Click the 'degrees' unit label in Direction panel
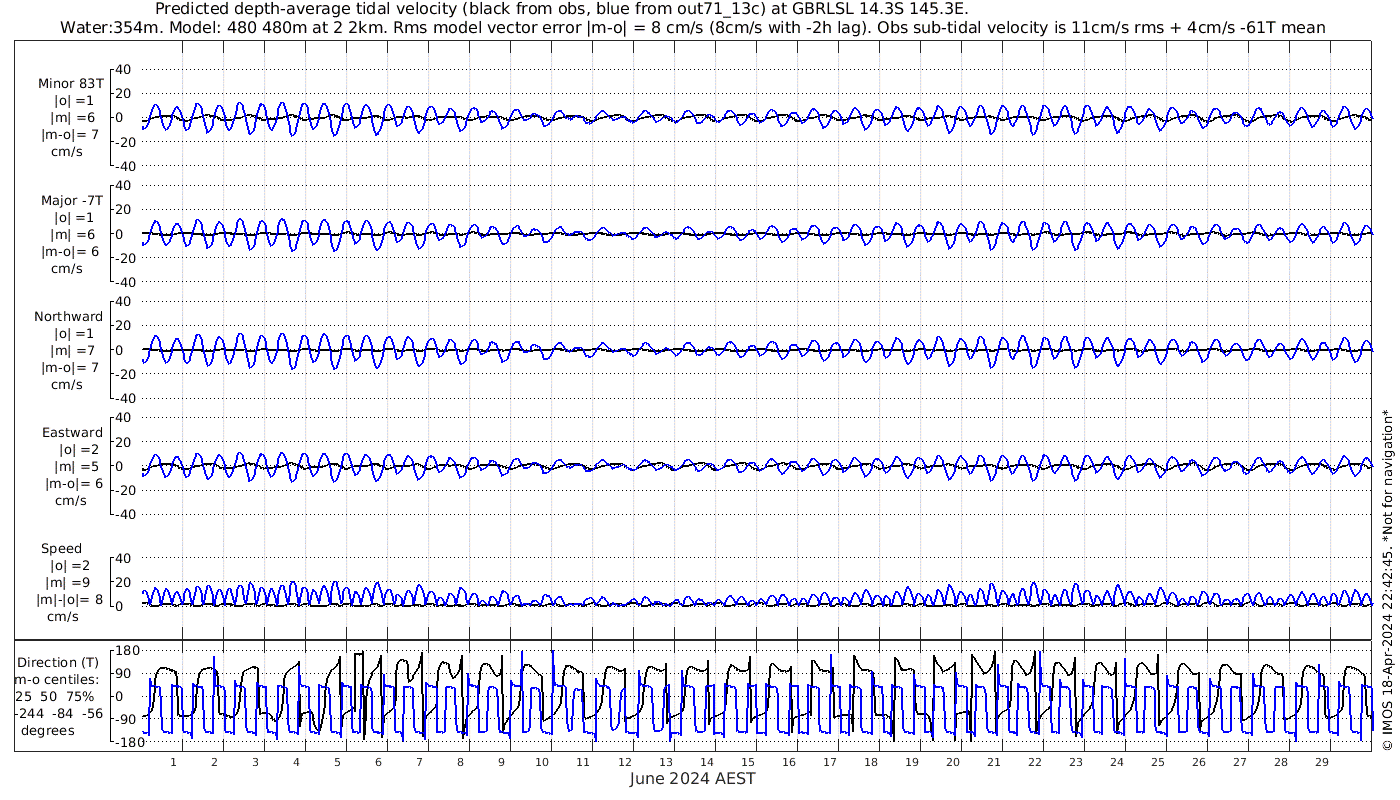This screenshot has height=800, width=1400. [48, 730]
